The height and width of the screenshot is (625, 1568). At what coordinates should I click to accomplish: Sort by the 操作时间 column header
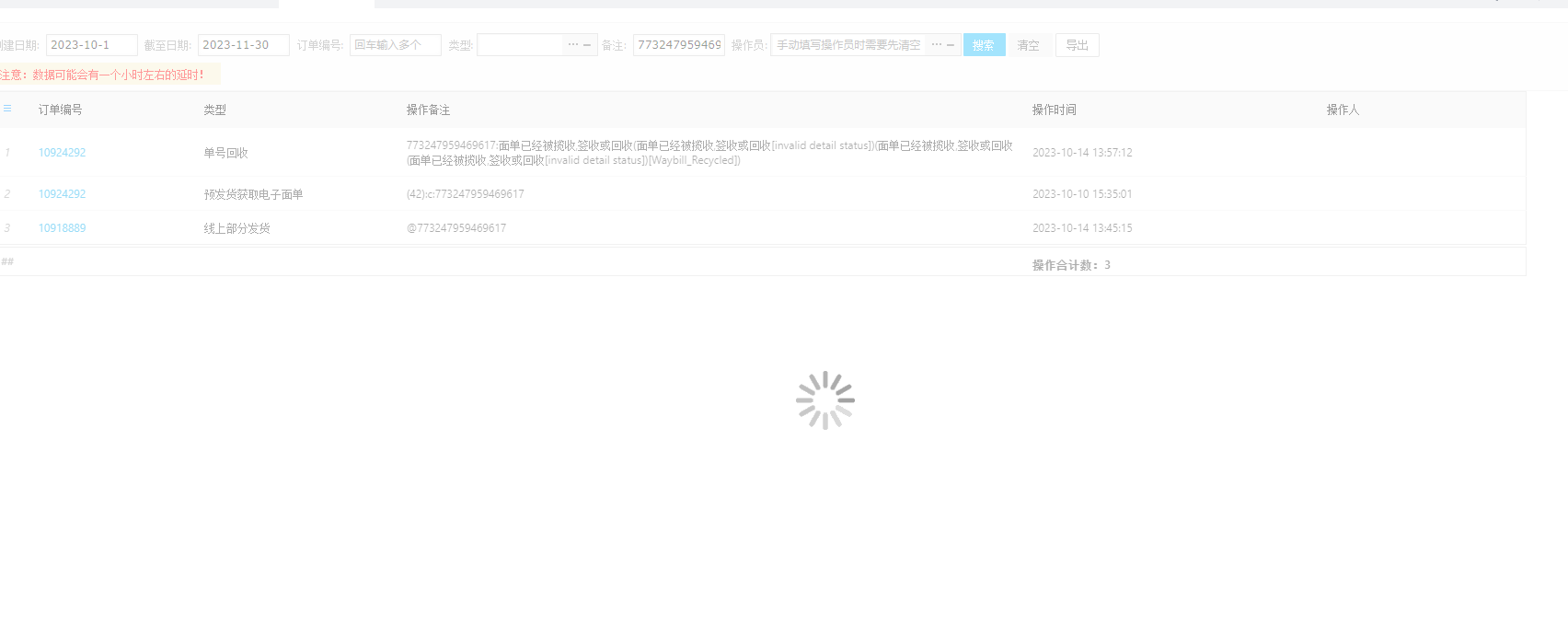tap(1054, 110)
